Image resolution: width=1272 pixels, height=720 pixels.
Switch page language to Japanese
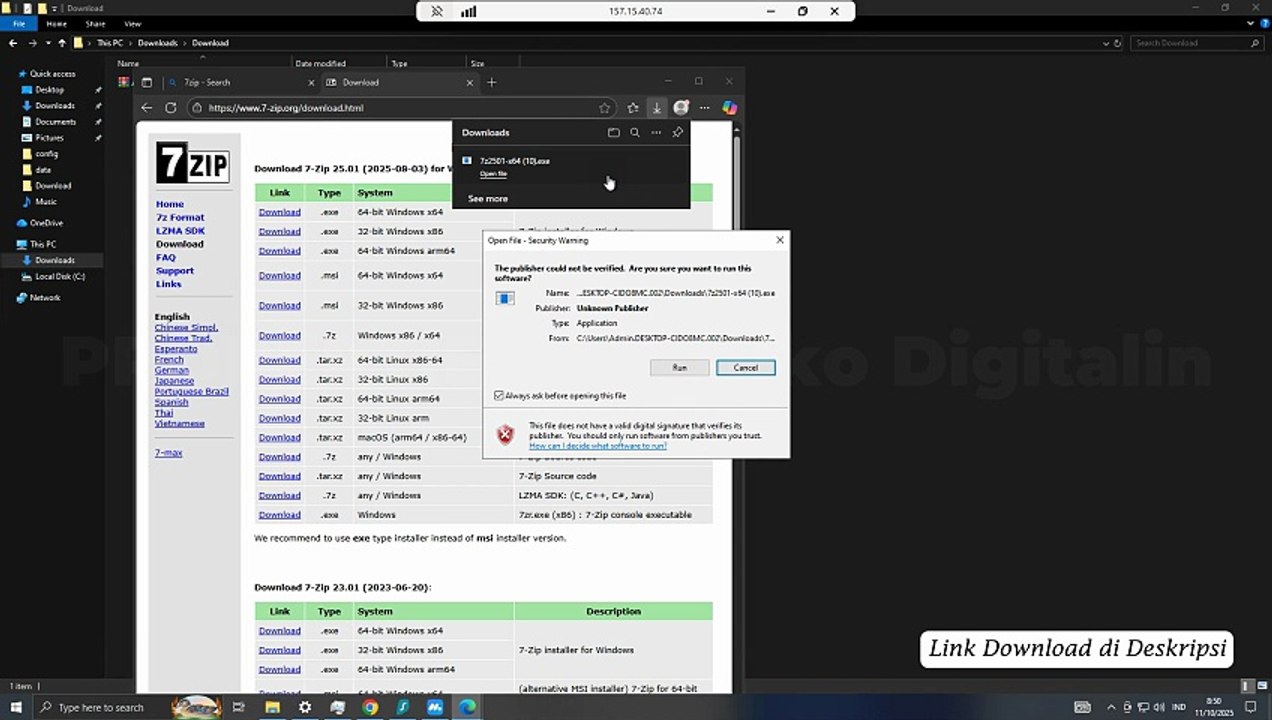(174, 381)
